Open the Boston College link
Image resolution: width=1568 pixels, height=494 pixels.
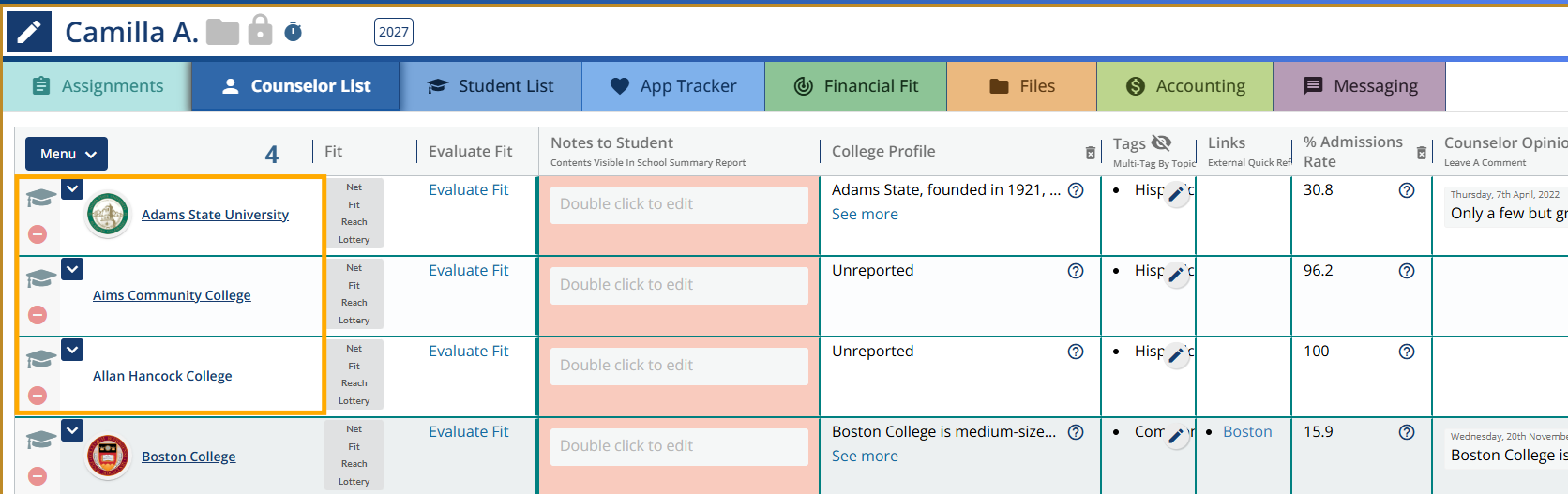pyautogui.click(x=188, y=457)
